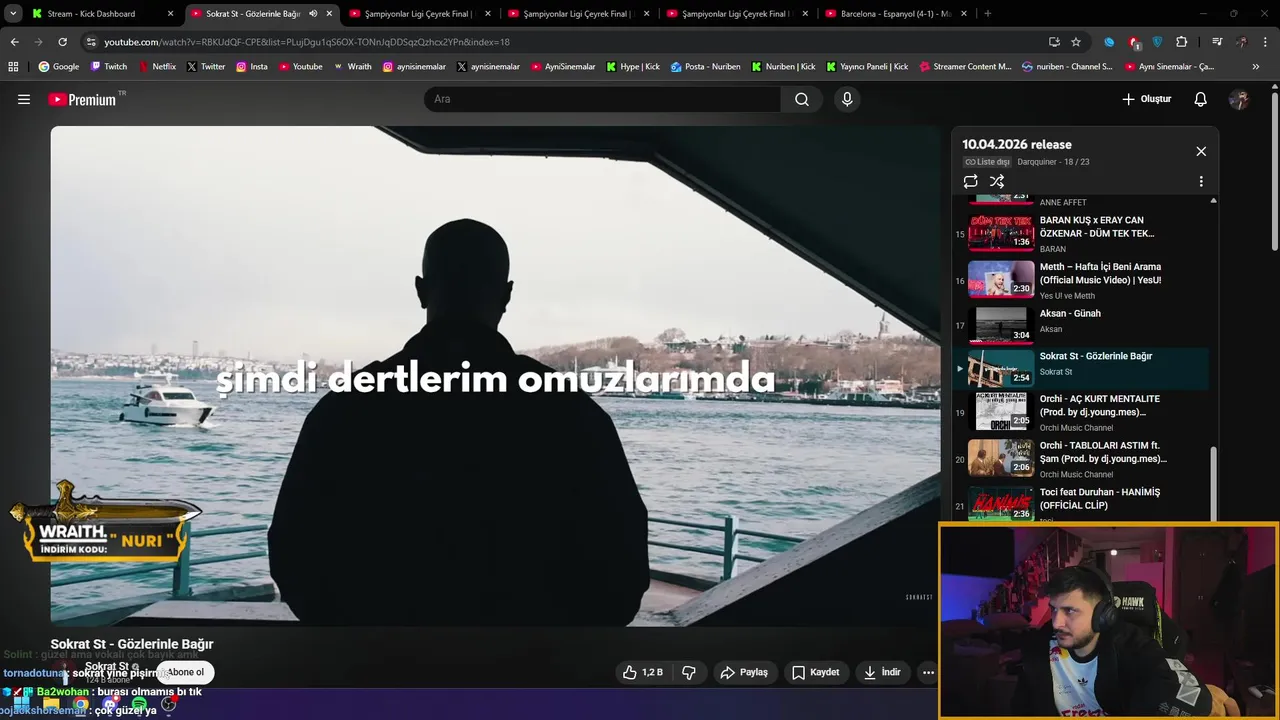Mute the Sokrat St tab audio icon
The width and height of the screenshot is (1280, 720).
(x=313, y=14)
